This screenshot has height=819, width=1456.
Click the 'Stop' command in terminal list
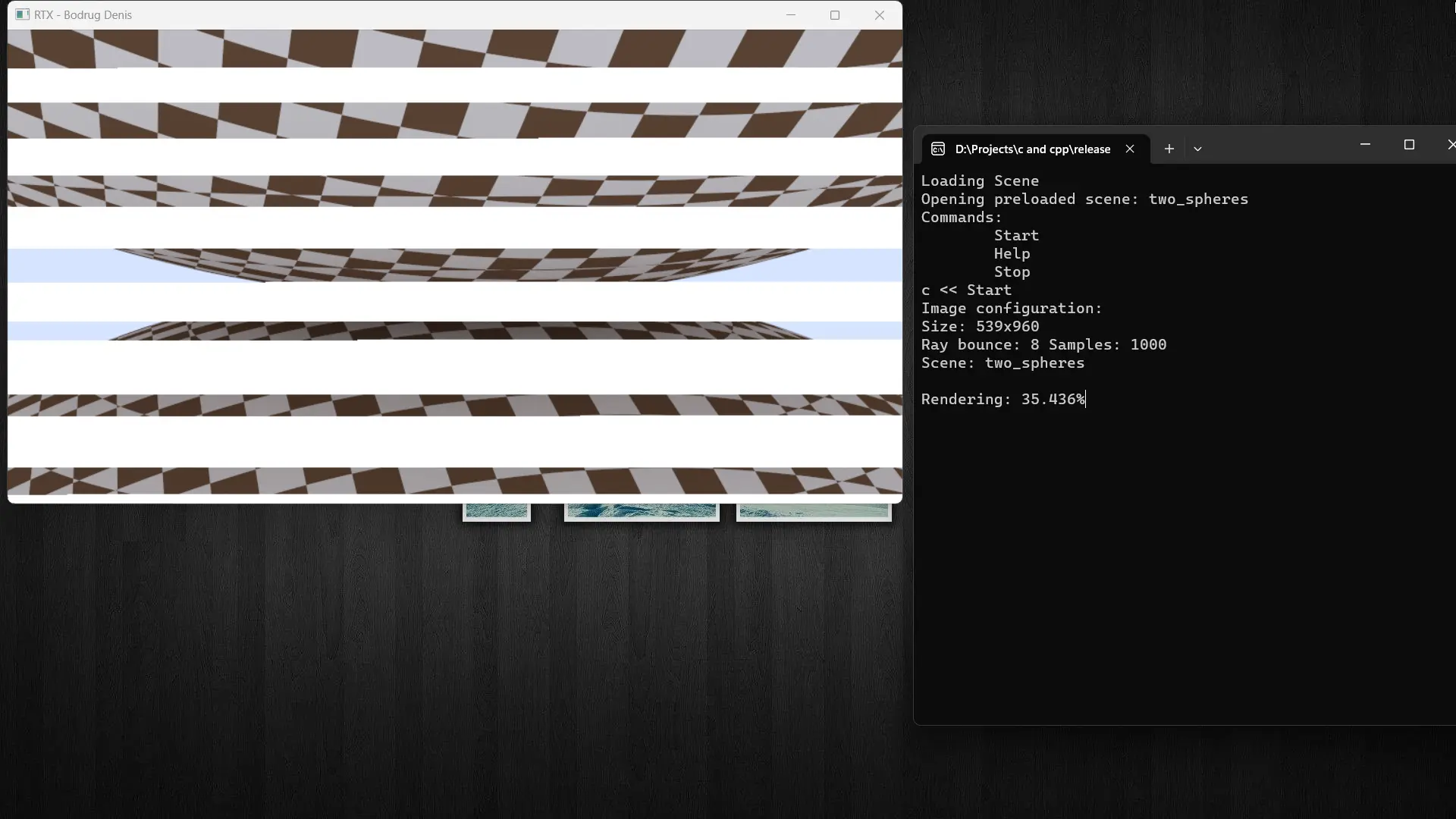point(1012,271)
